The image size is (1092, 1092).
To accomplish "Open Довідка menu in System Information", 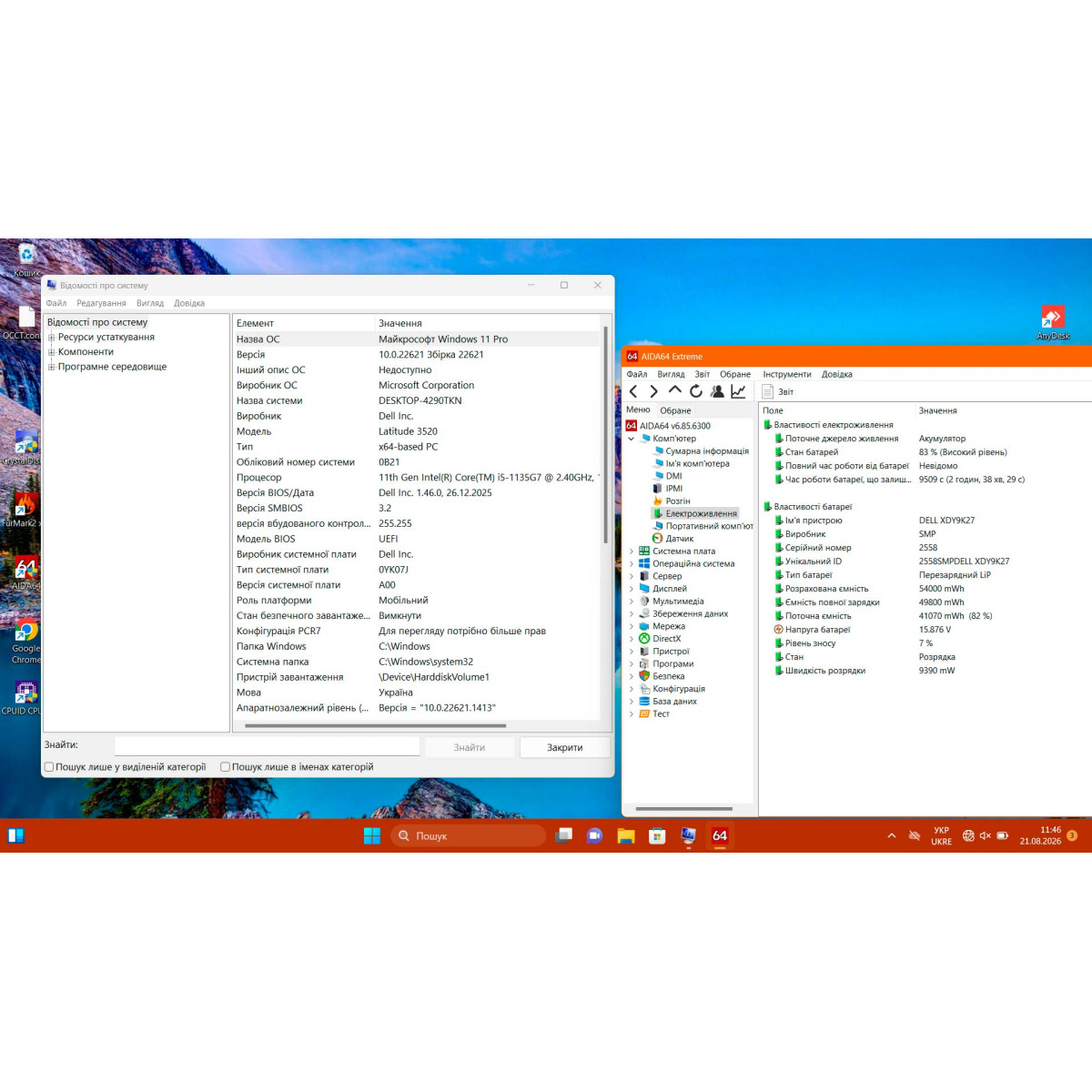I will click(x=189, y=303).
